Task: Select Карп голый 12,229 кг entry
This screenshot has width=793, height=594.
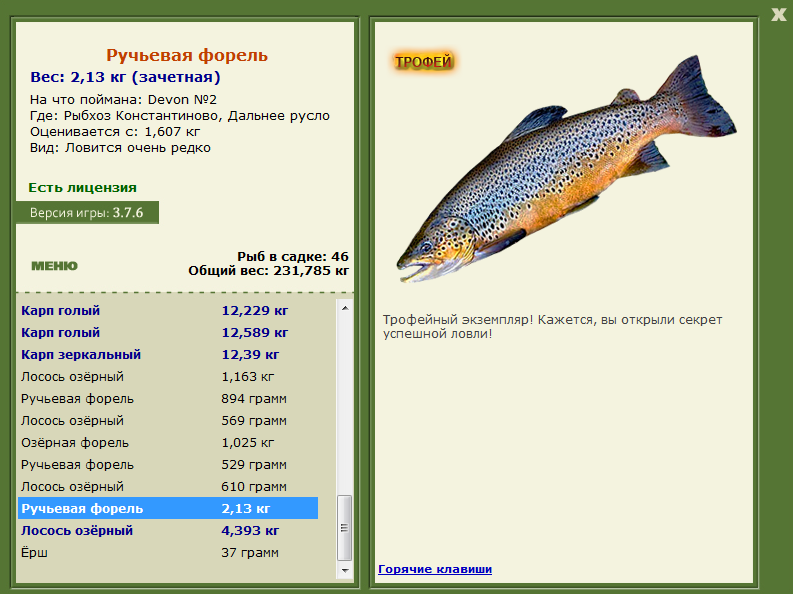Action: [168, 310]
